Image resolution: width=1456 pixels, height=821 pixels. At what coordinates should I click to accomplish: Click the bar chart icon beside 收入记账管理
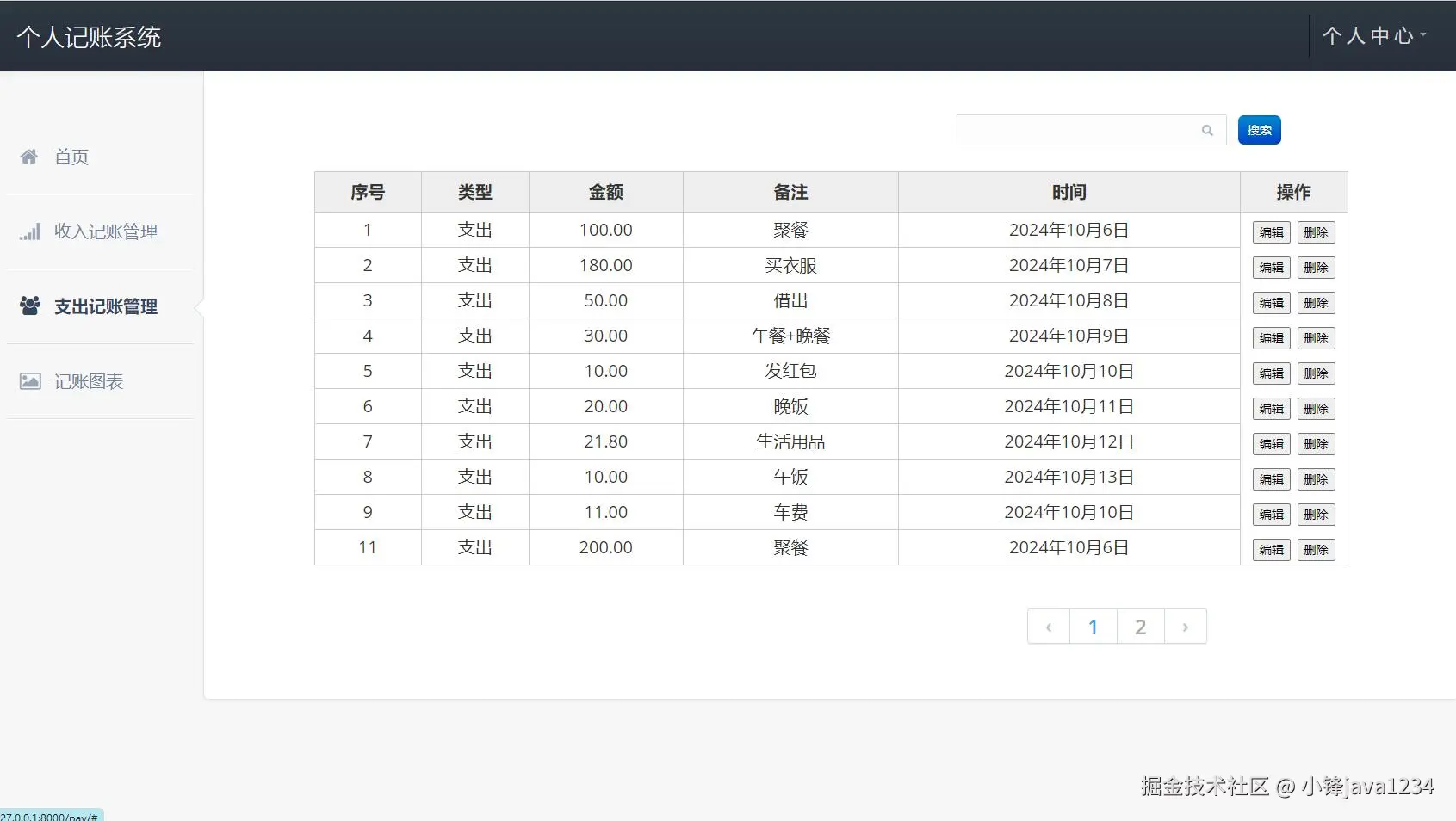point(30,231)
